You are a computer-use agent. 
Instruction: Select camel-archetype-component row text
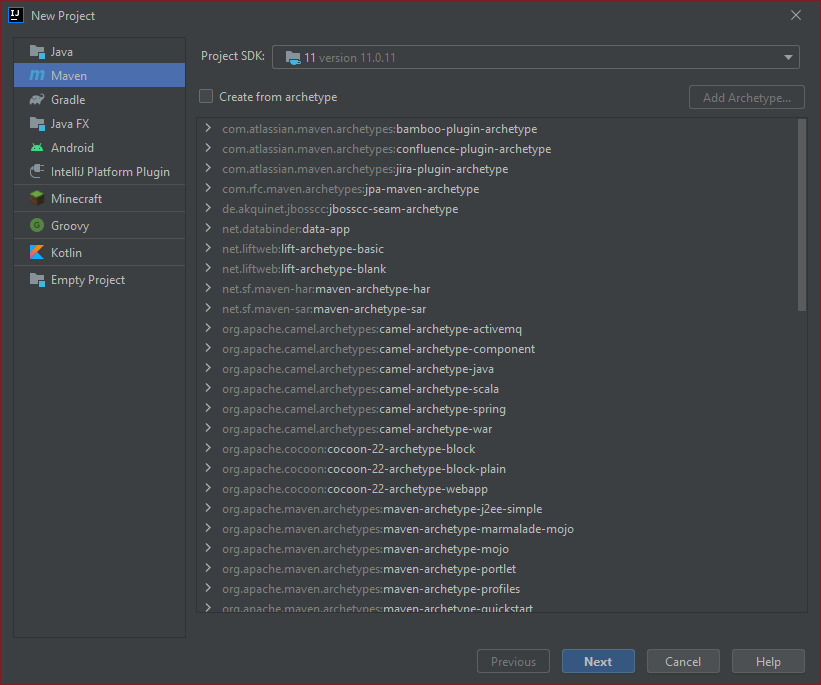(x=379, y=349)
